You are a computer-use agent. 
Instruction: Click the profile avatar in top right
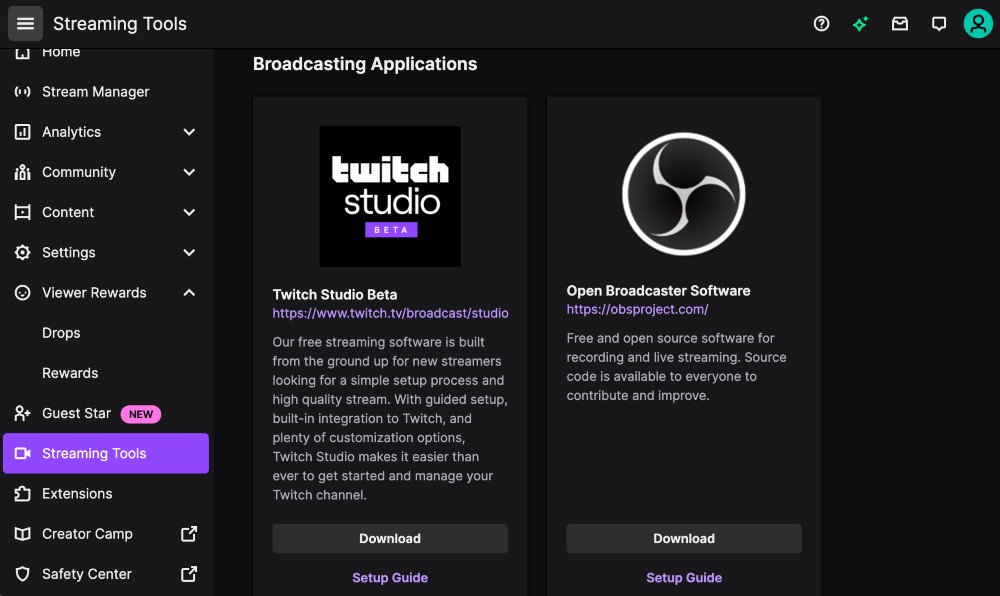click(x=977, y=23)
